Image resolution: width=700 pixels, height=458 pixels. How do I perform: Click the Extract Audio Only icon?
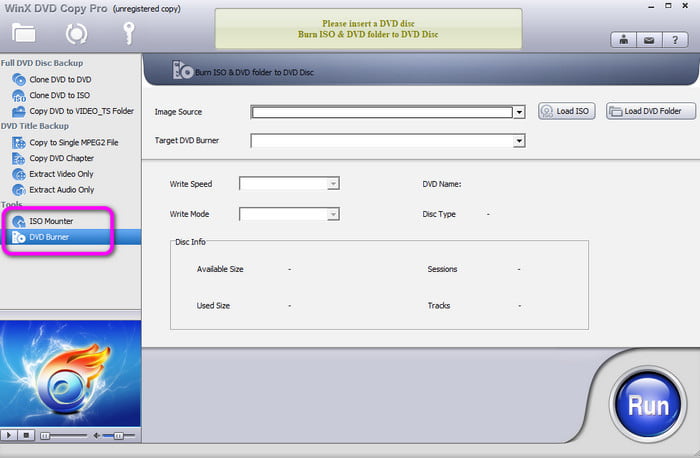pyautogui.click(x=19, y=190)
